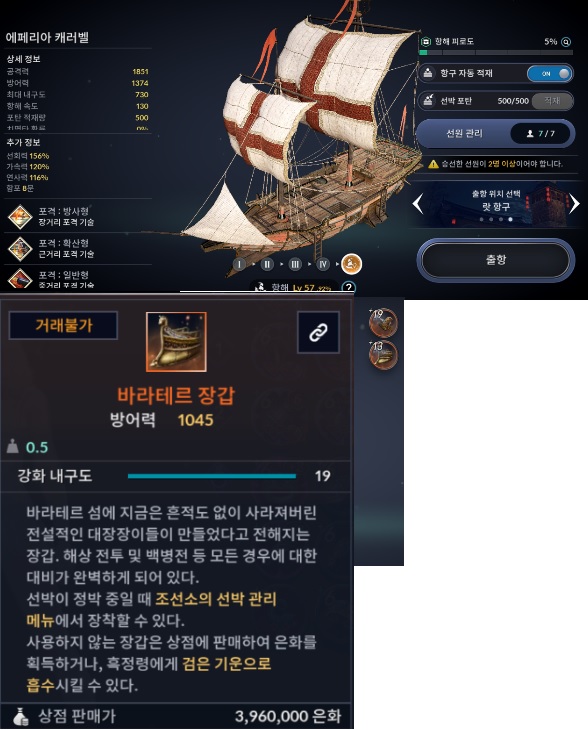Image resolution: width=588 pixels, height=730 pixels.
Task: Click the question mark help icon by 항해 level
Action: coord(349,287)
